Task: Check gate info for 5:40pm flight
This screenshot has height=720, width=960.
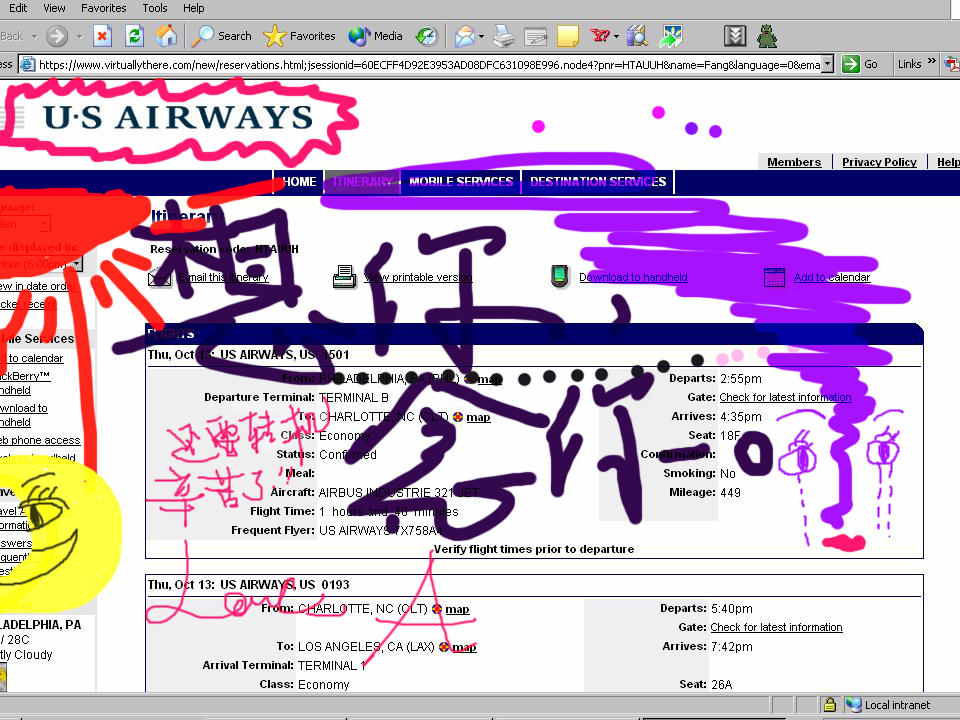Action: pyautogui.click(x=776, y=628)
